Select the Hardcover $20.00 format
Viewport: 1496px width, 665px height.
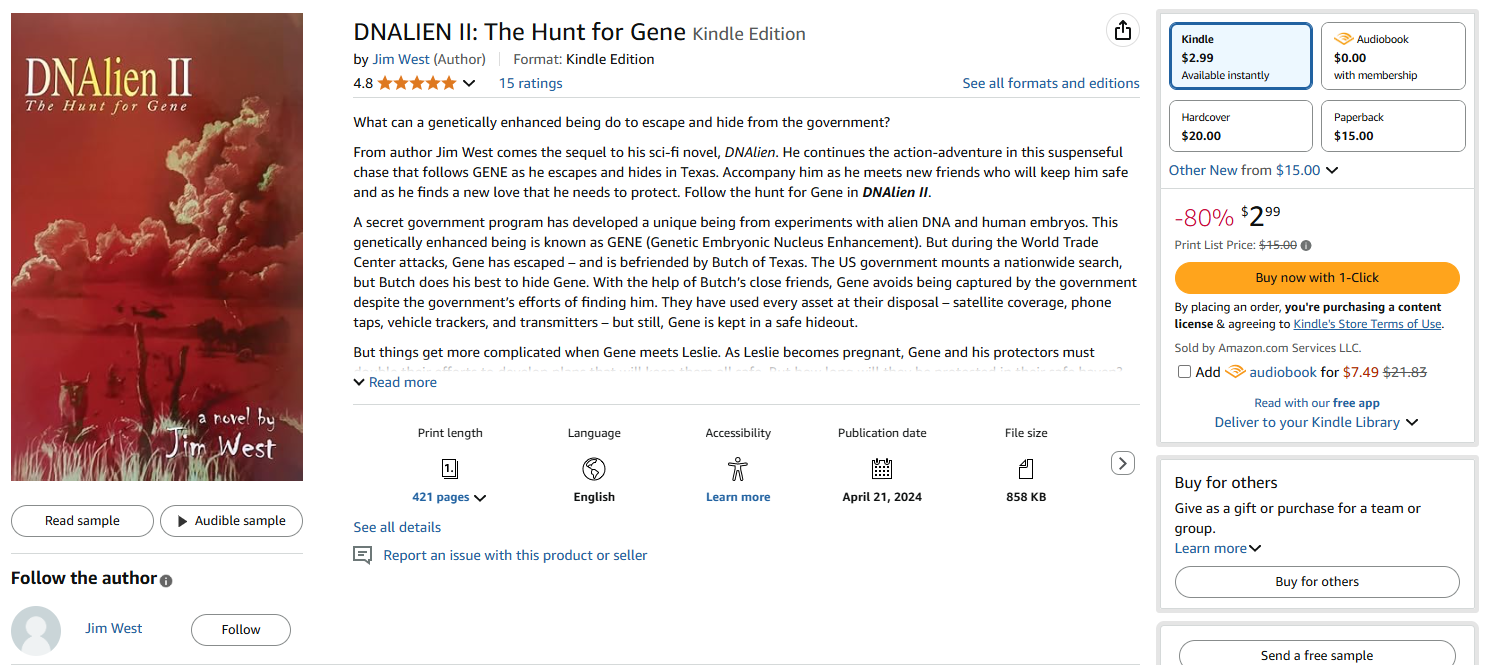point(1240,126)
